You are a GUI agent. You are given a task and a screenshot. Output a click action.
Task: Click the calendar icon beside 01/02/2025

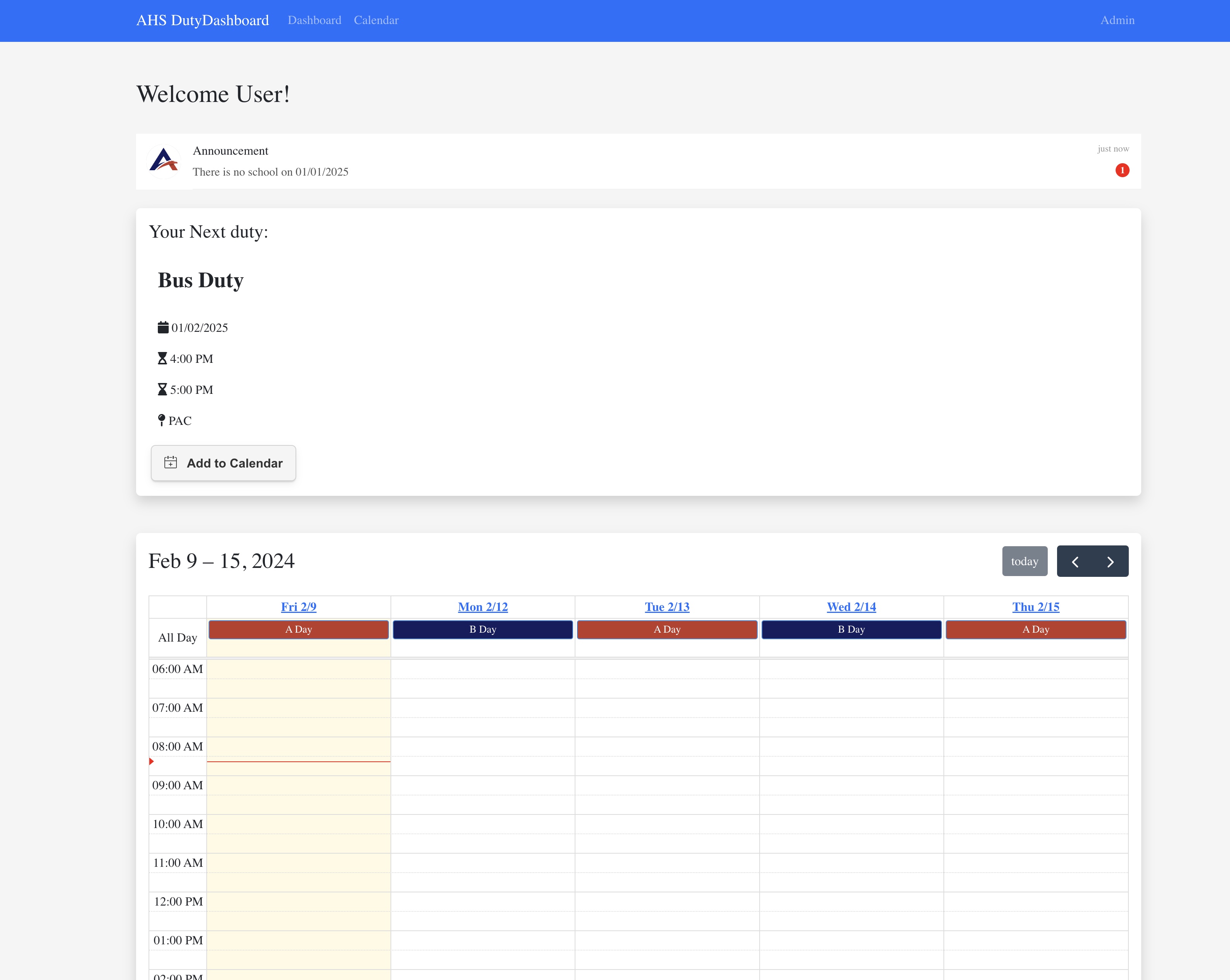[163, 328]
